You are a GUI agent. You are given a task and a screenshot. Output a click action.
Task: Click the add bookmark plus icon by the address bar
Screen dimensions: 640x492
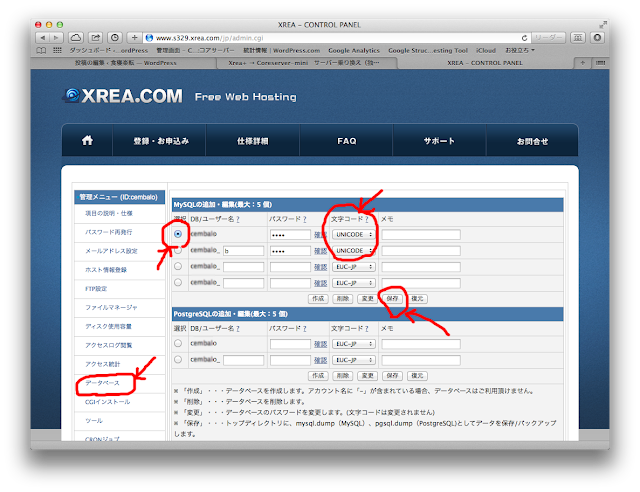coord(134,38)
